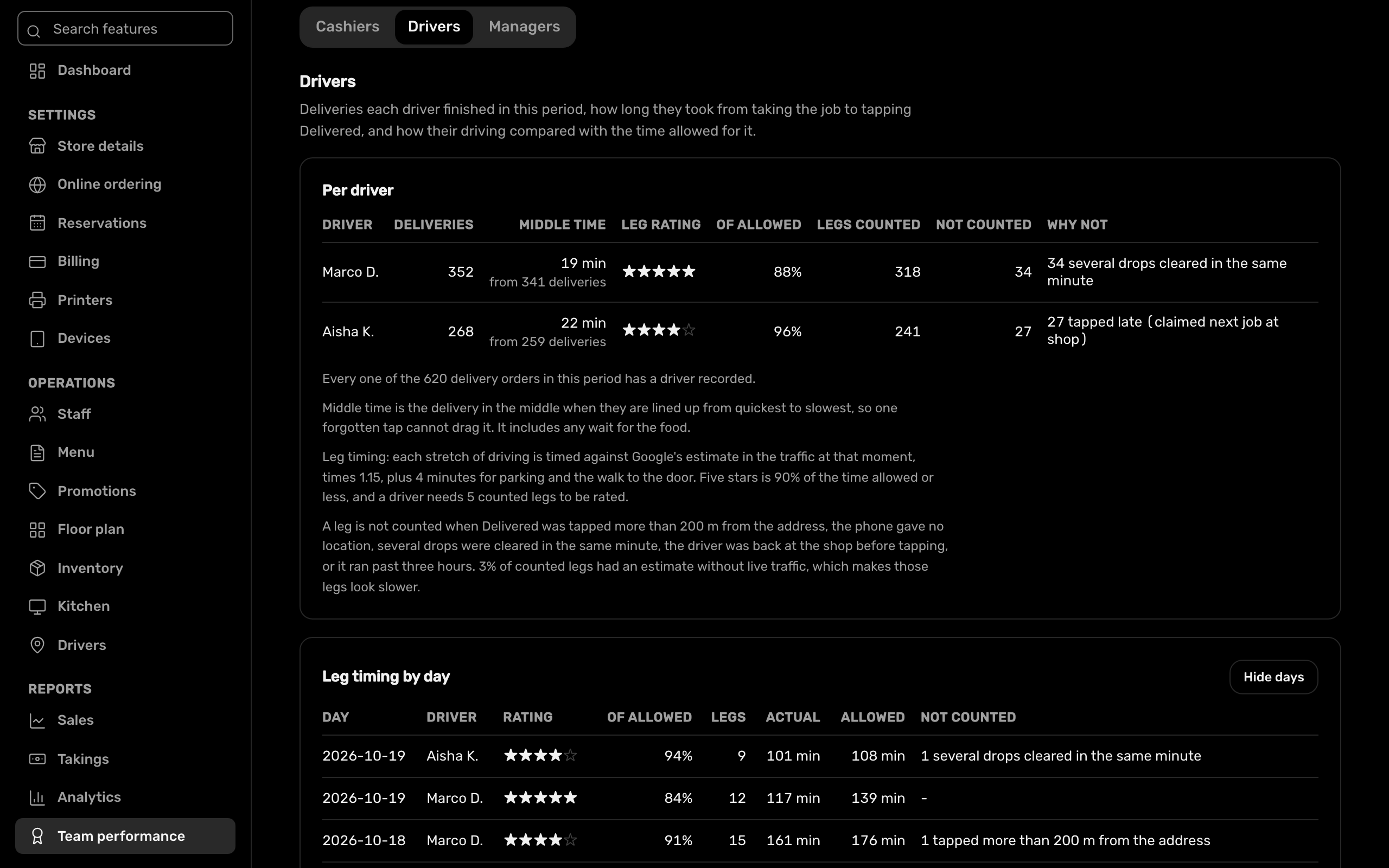Screen dimensions: 1389x868
Task: Click the 2026-10-18 day cell
Action: [364, 841]
